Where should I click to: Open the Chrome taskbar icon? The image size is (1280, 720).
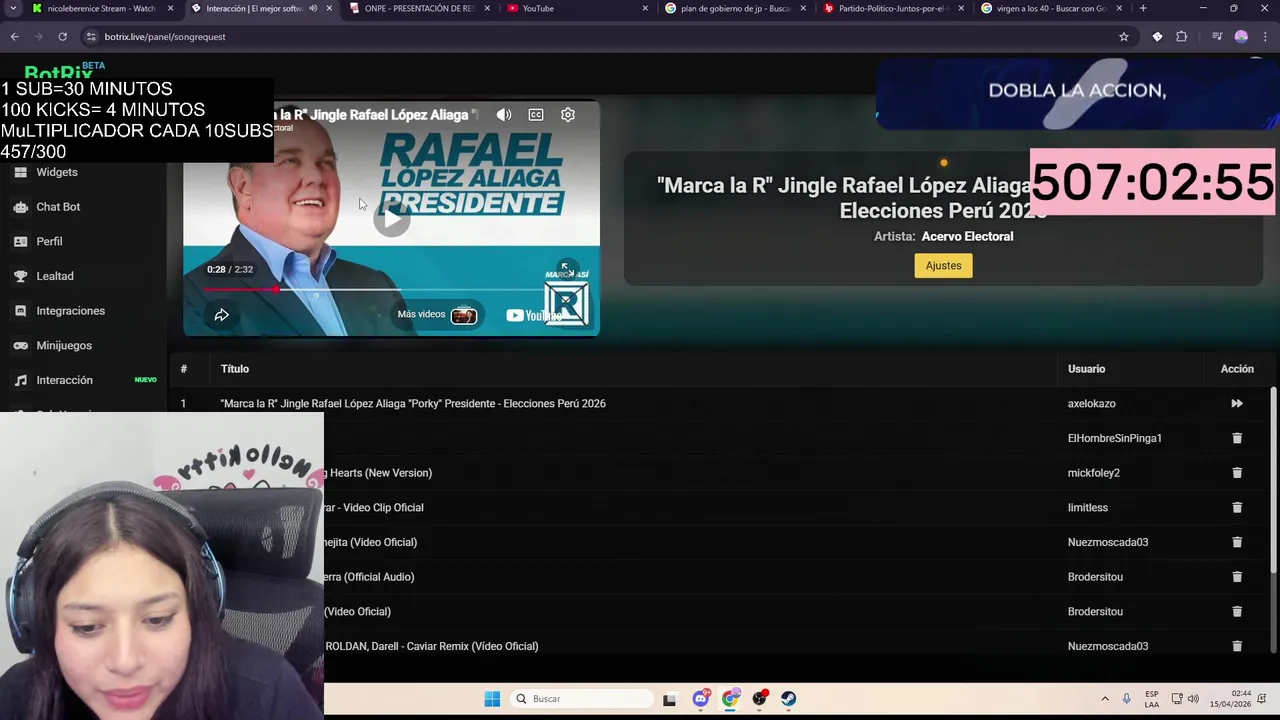[x=730, y=699]
